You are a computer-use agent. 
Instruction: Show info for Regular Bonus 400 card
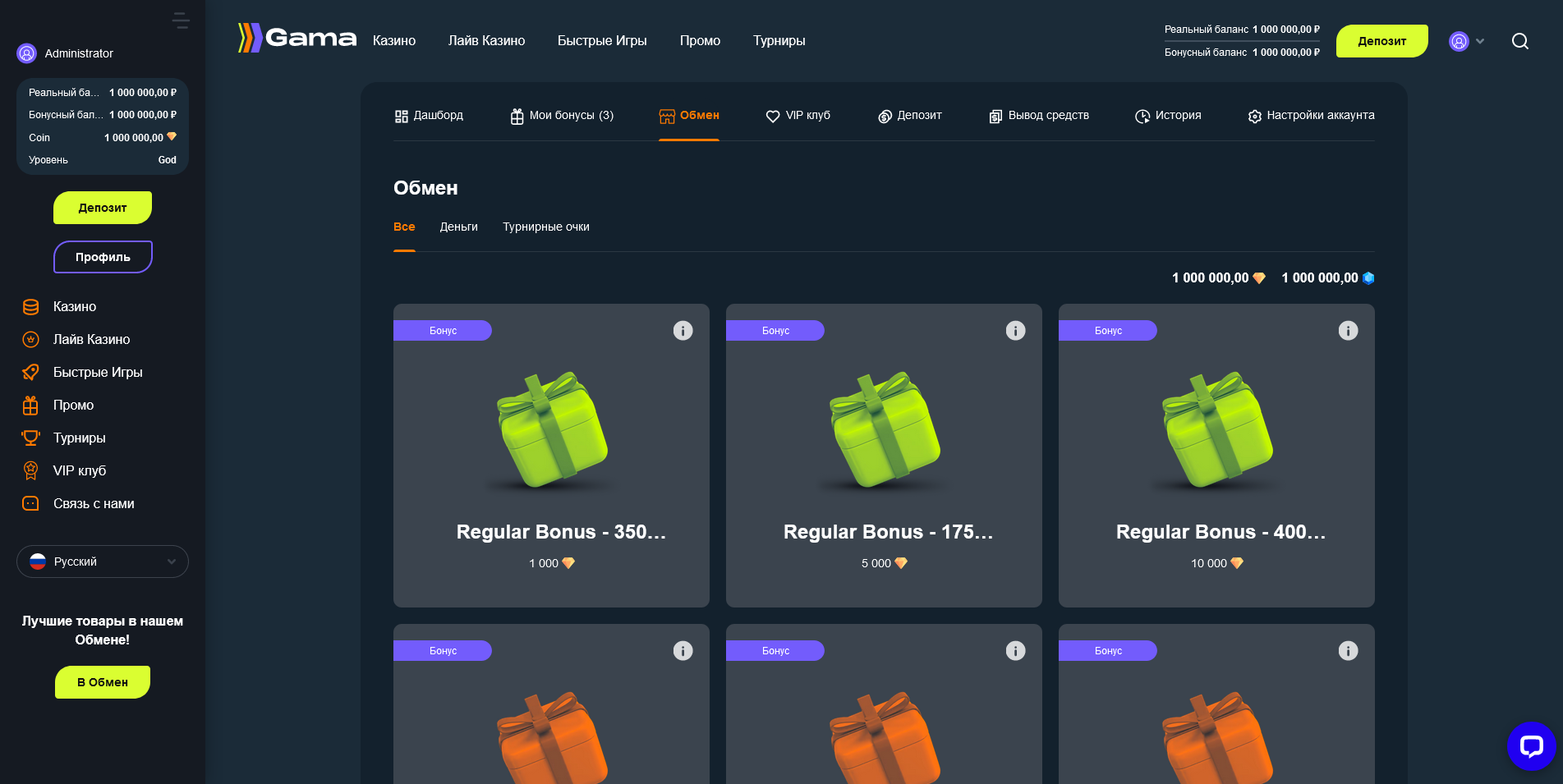[1348, 331]
